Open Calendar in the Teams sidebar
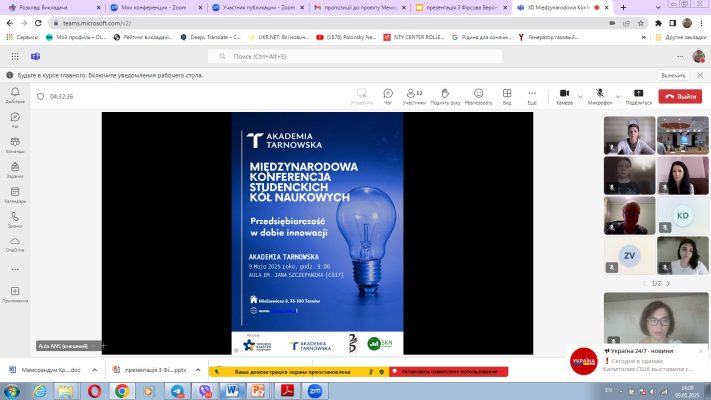This screenshot has height=400, width=711. 15,195
